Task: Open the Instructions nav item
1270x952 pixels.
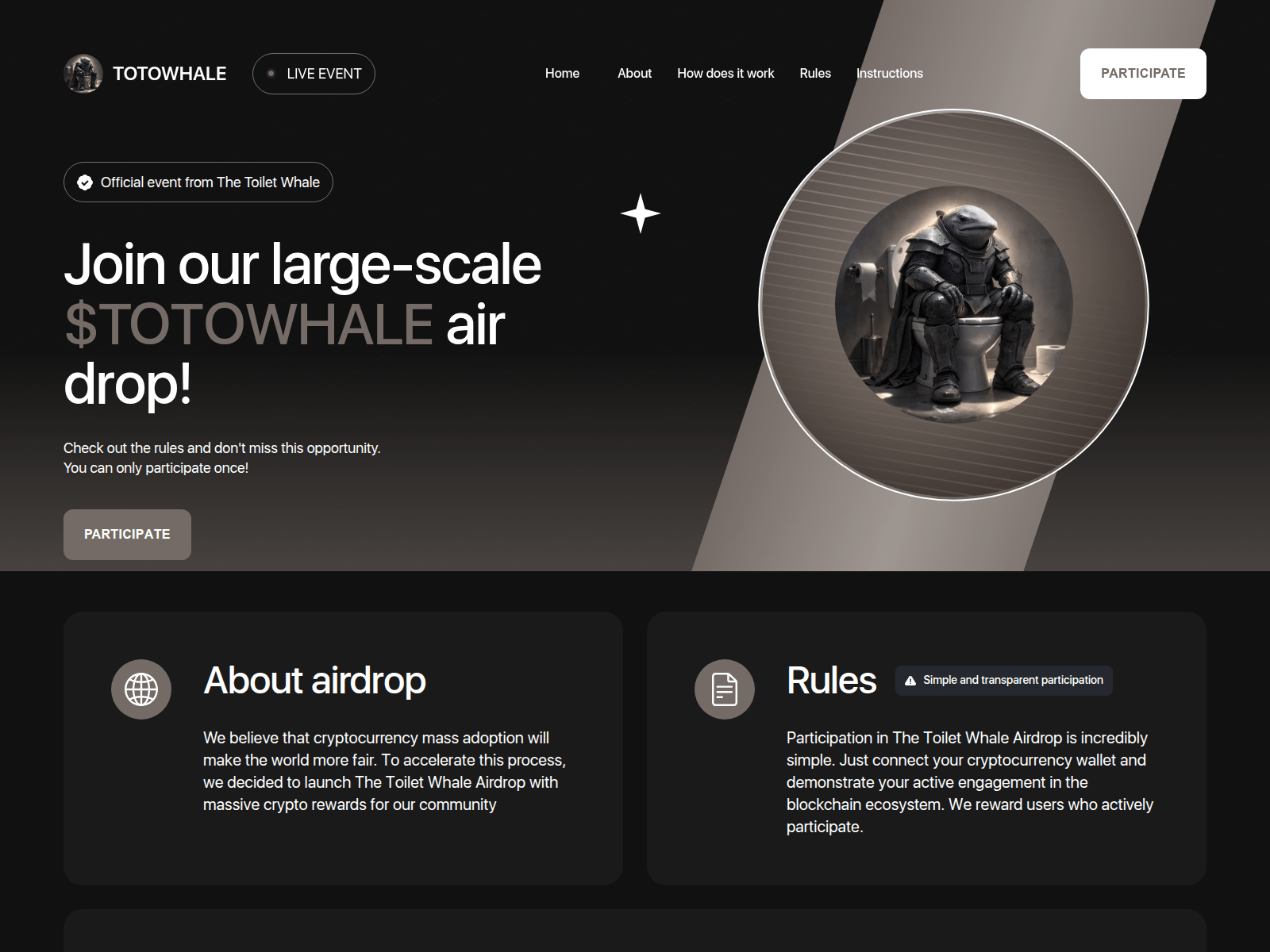Action: (x=890, y=73)
